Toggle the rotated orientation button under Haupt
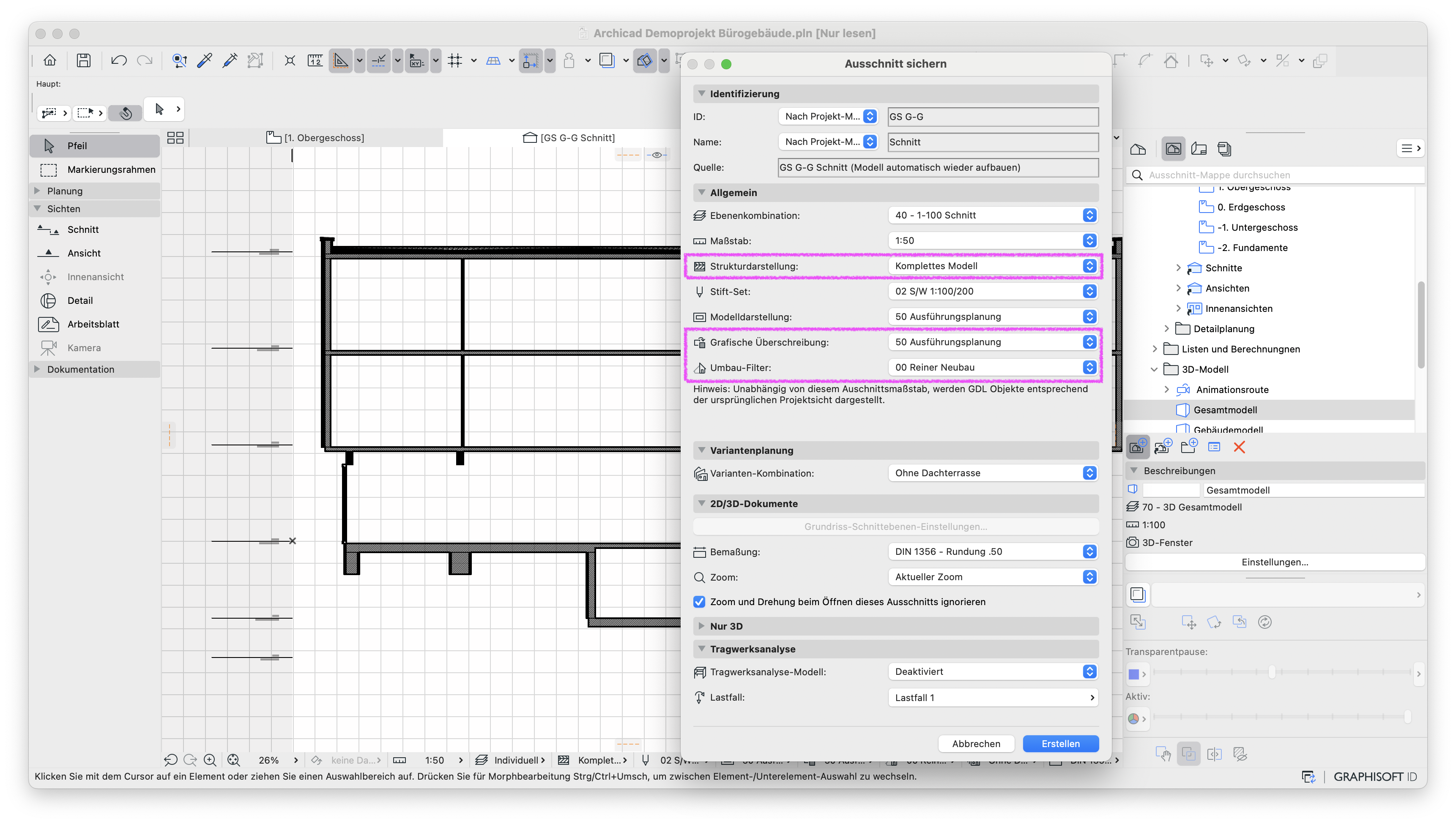1456x824 pixels. tap(126, 113)
